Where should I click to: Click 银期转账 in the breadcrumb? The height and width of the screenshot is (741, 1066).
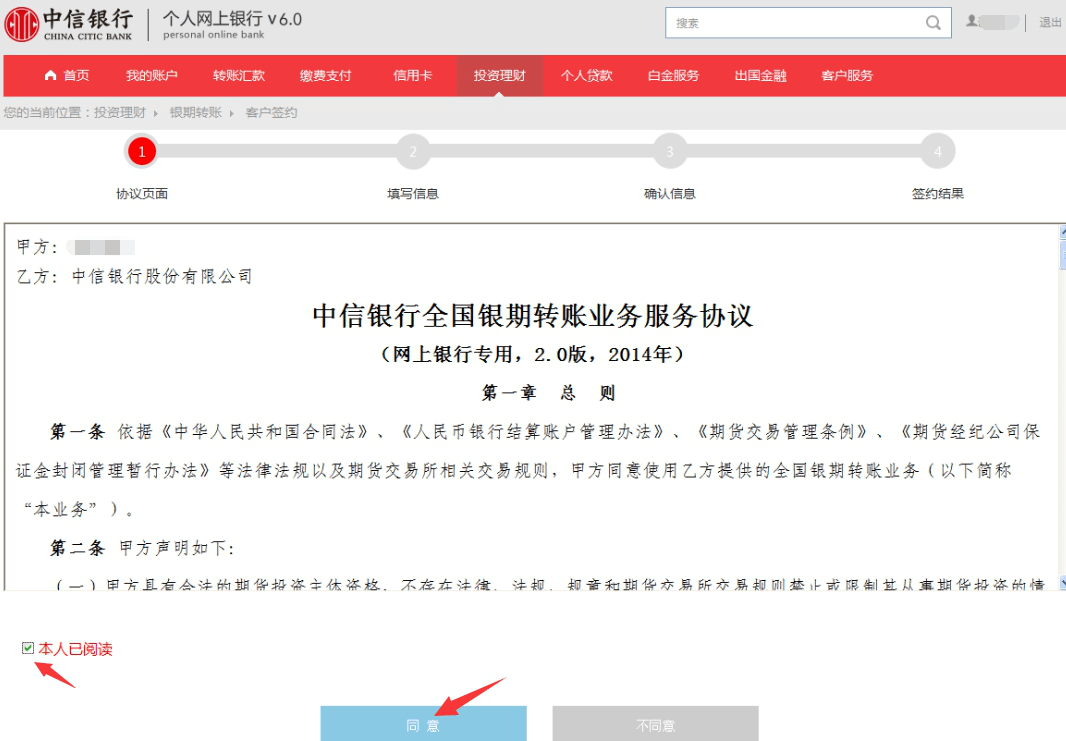point(196,112)
